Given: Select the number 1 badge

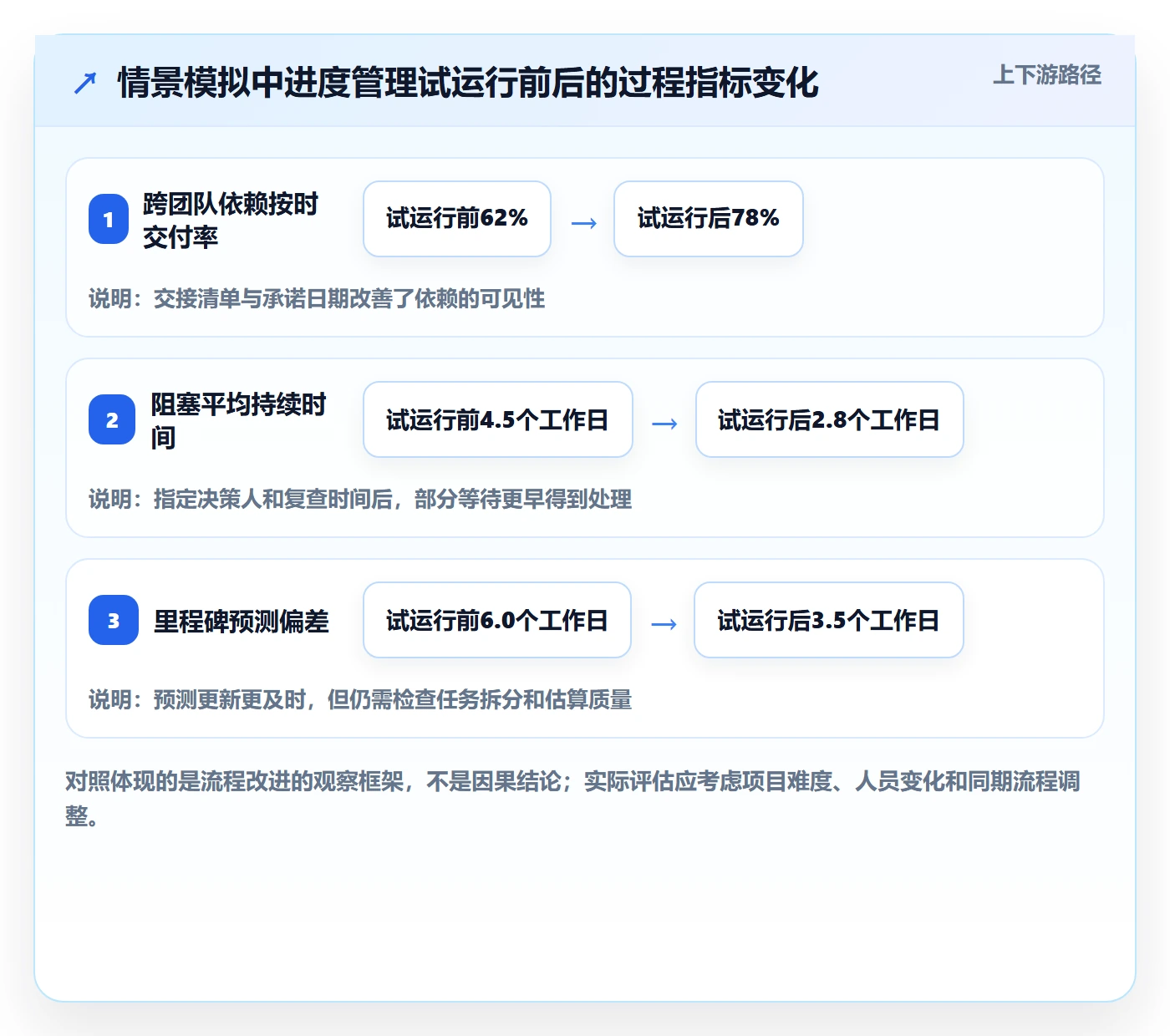Looking at the screenshot, I should click(109, 219).
